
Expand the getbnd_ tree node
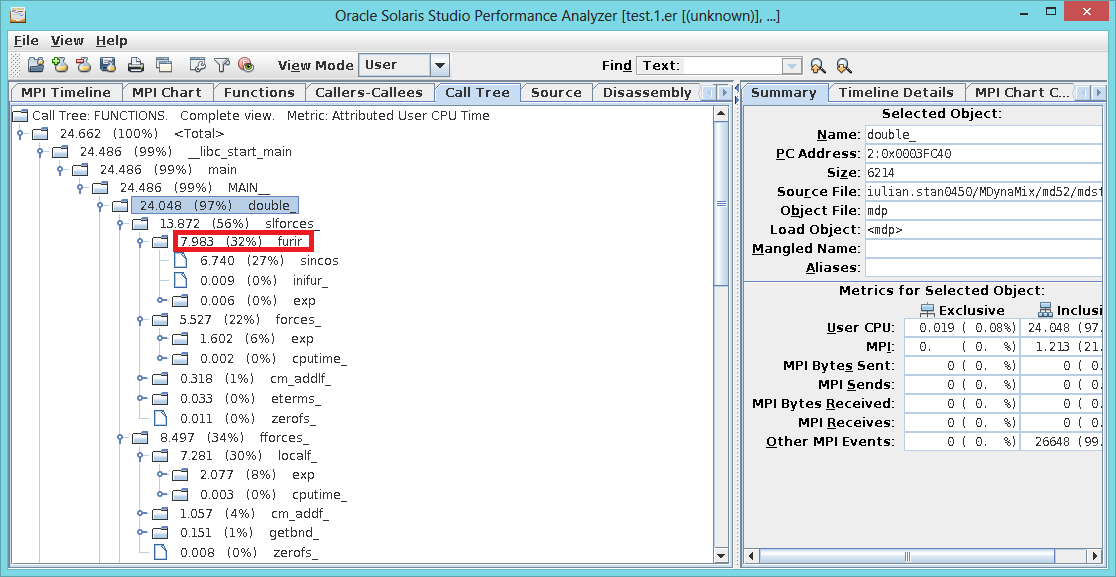coord(142,532)
